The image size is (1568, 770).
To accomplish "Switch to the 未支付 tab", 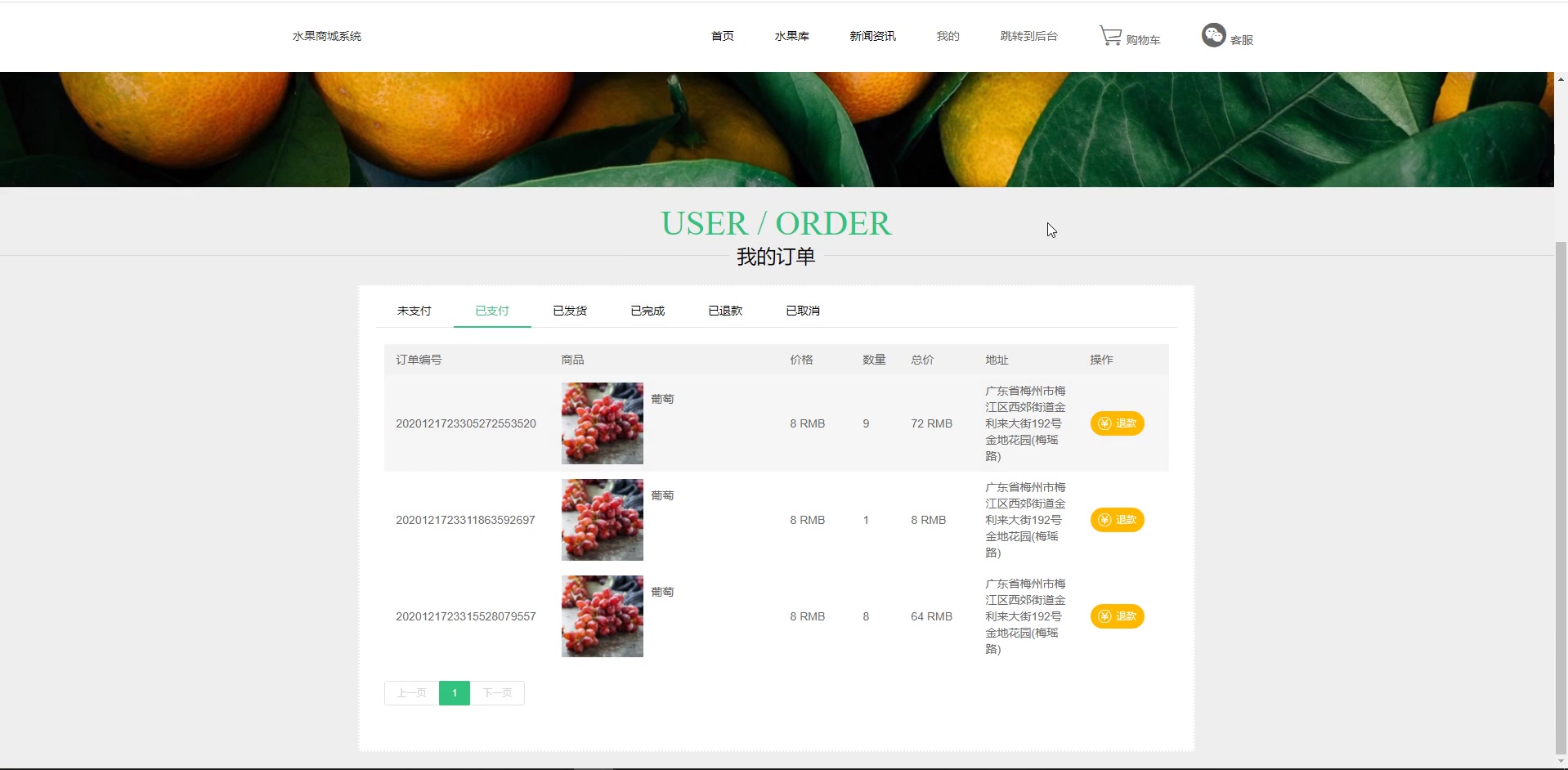I will [414, 311].
